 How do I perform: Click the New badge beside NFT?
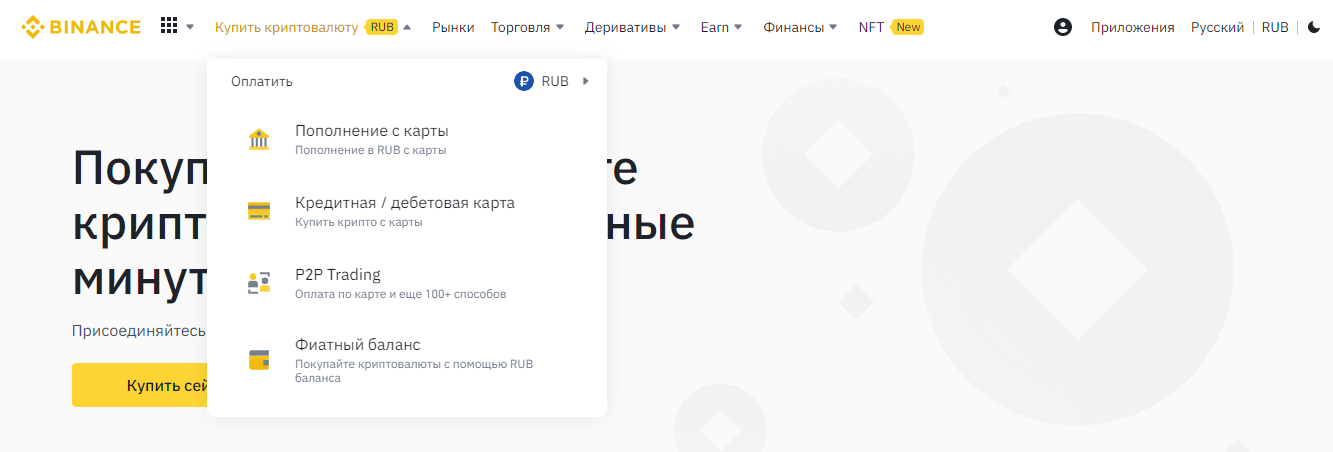click(908, 27)
